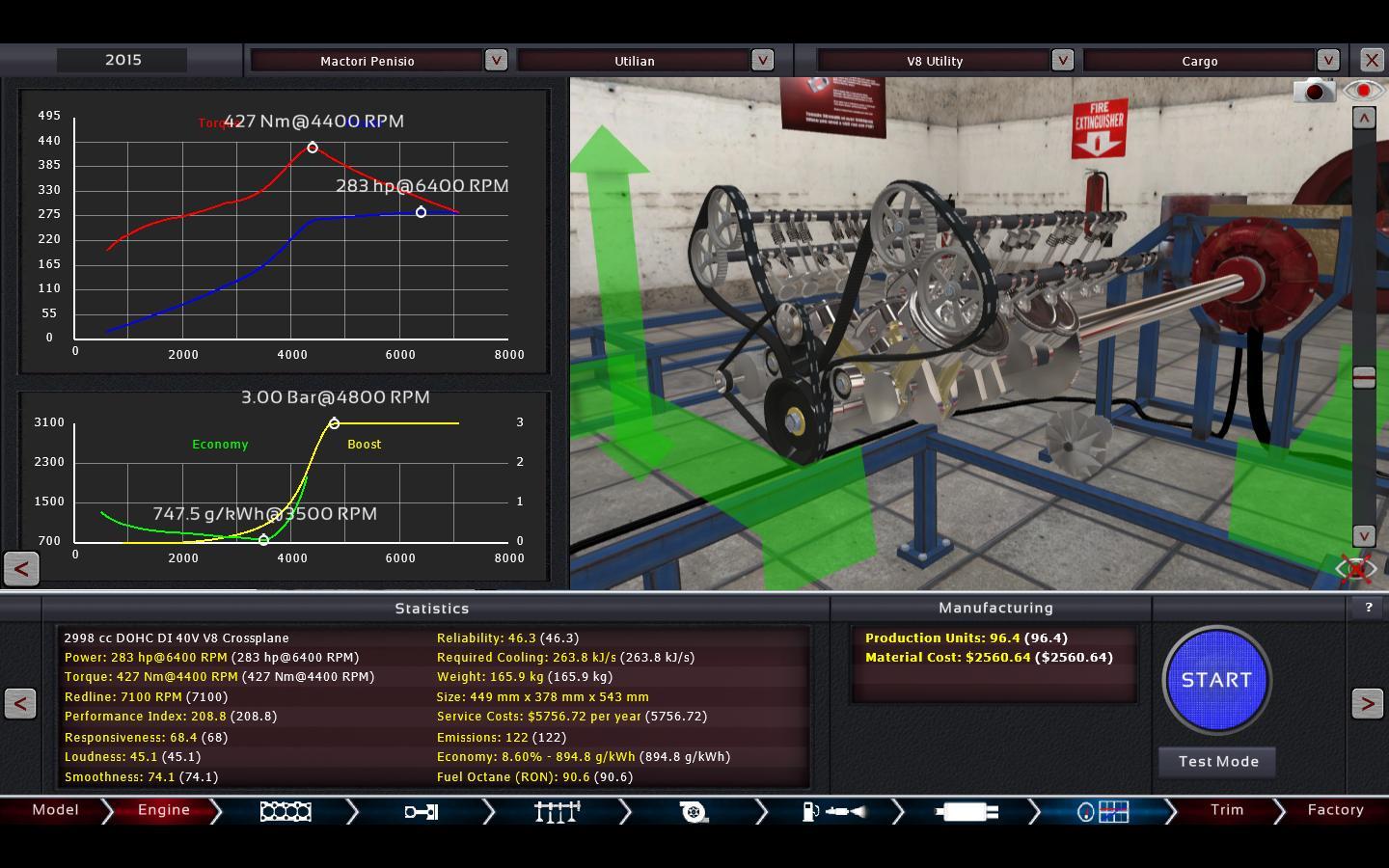Take a screenshot with the camera icon
Viewport: 1389px width, 868px height.
1314,92
